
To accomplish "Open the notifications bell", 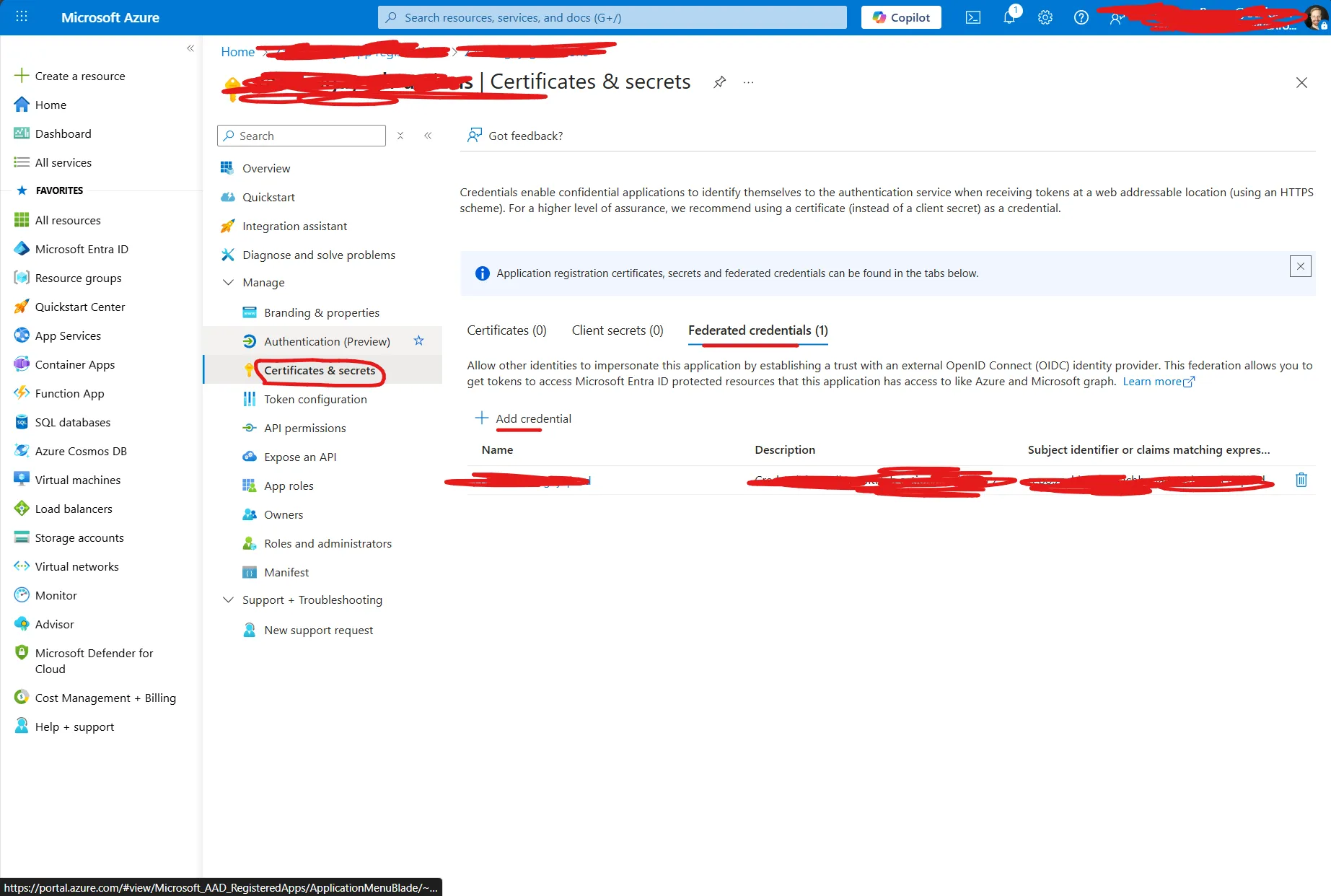I will click(x=1009, y=17).
